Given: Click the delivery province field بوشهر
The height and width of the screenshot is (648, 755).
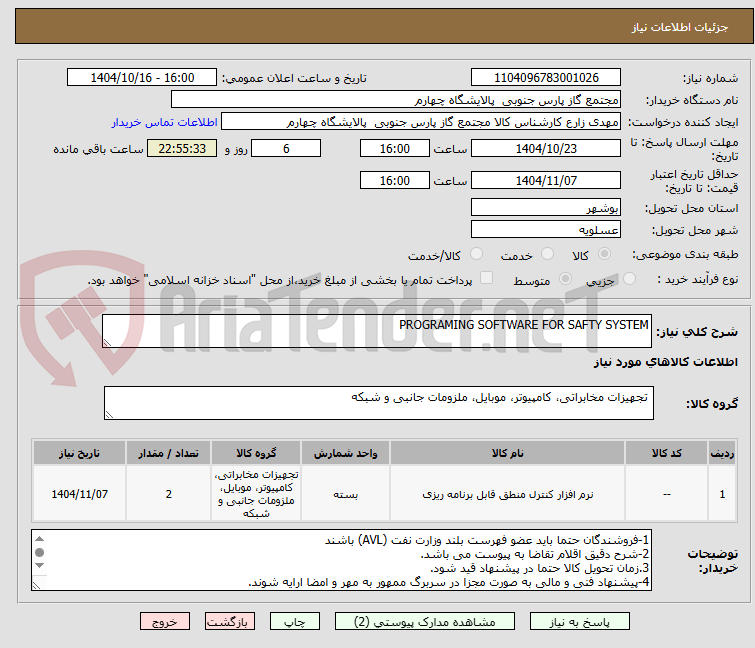Looking at the screenshot, I should pyautogui.click(x=546, y=207).
